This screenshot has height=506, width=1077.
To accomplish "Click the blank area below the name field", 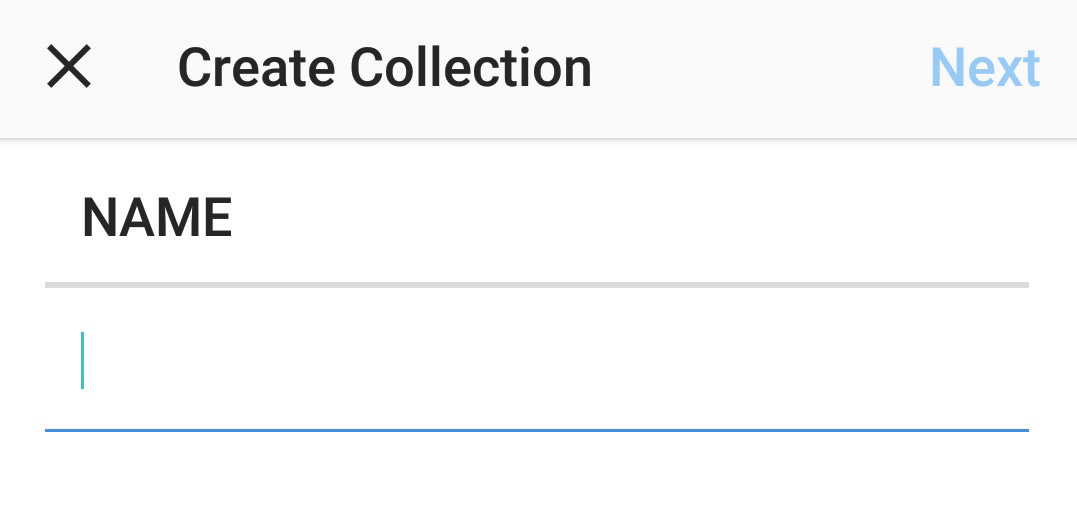I will pyautogui.click(x=536, y=470).
